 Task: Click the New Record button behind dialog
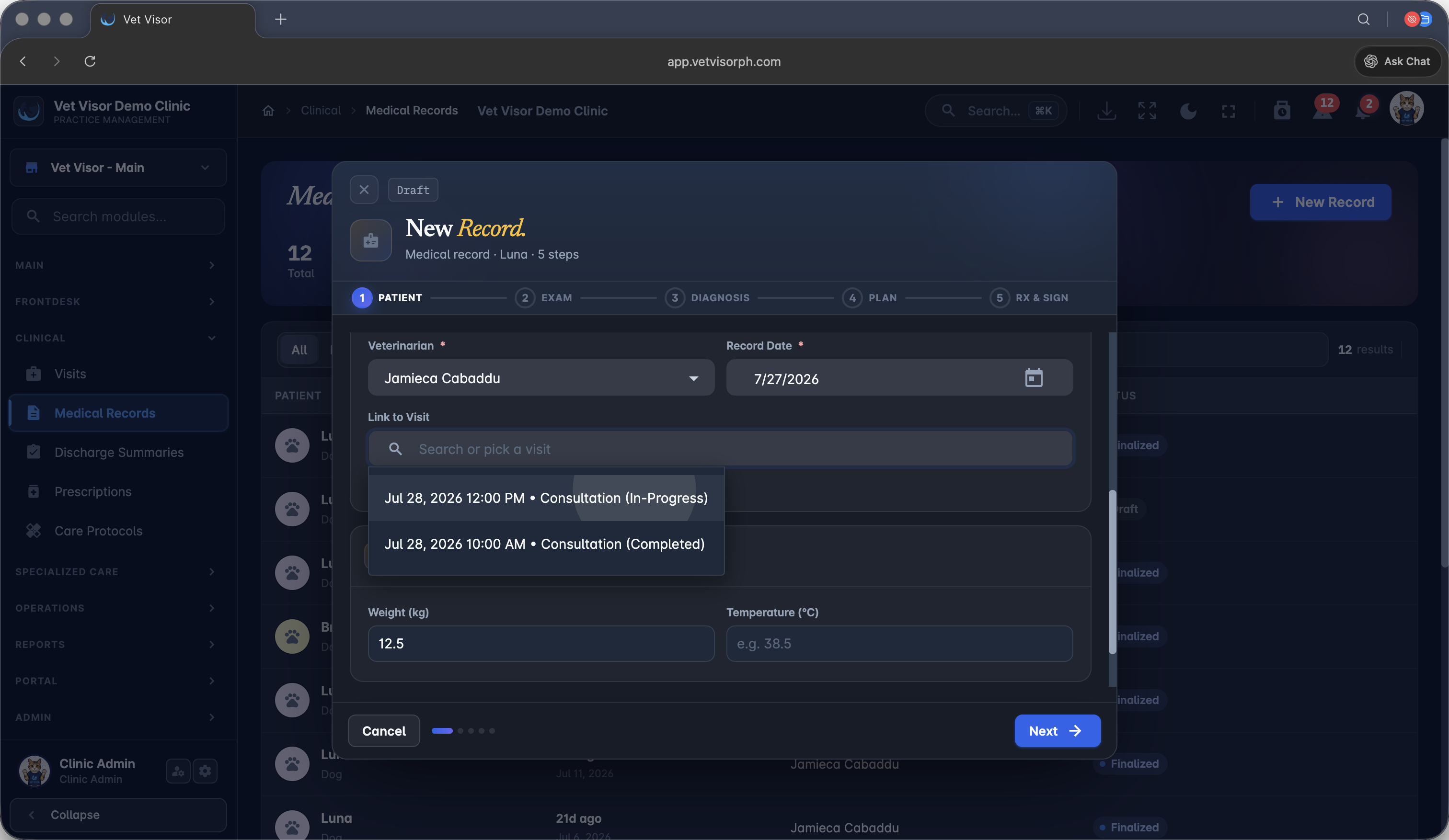(1320, 202)
